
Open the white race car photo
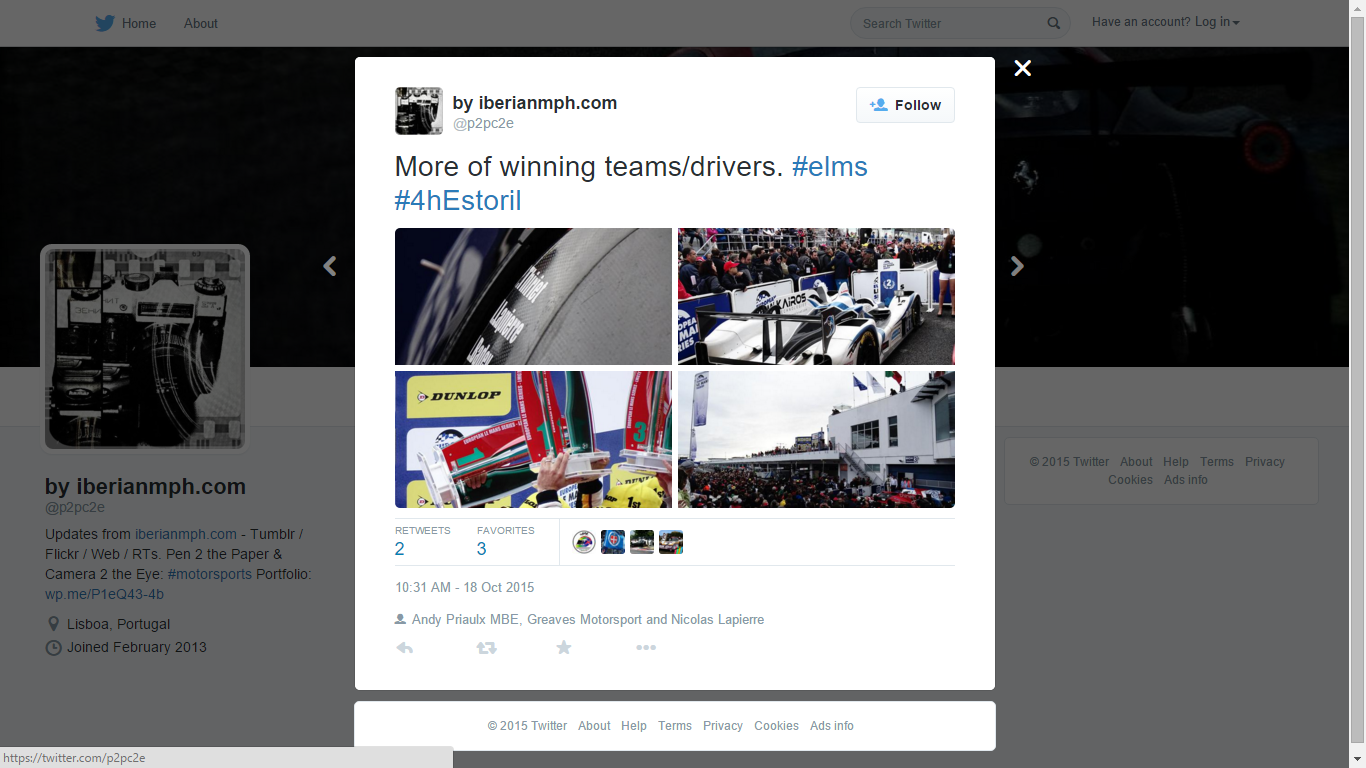pyautogui.click(x=816, y=296)
